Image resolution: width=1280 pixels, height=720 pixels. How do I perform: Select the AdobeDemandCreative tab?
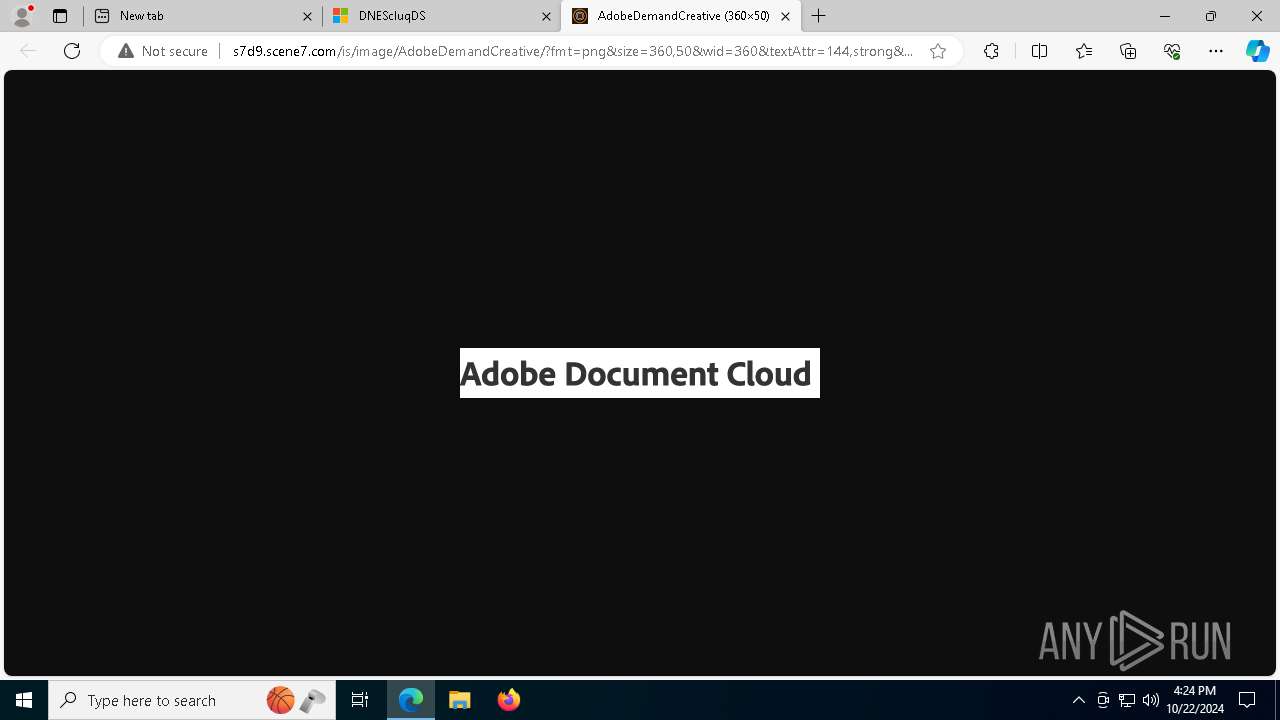pos(681,16)
